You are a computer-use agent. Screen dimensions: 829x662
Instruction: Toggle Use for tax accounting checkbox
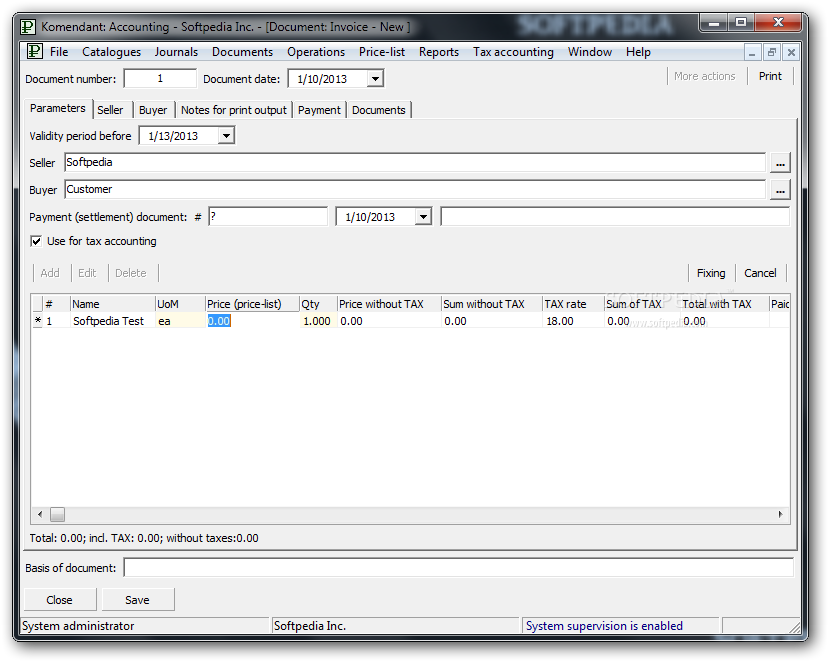click(36, 241)
